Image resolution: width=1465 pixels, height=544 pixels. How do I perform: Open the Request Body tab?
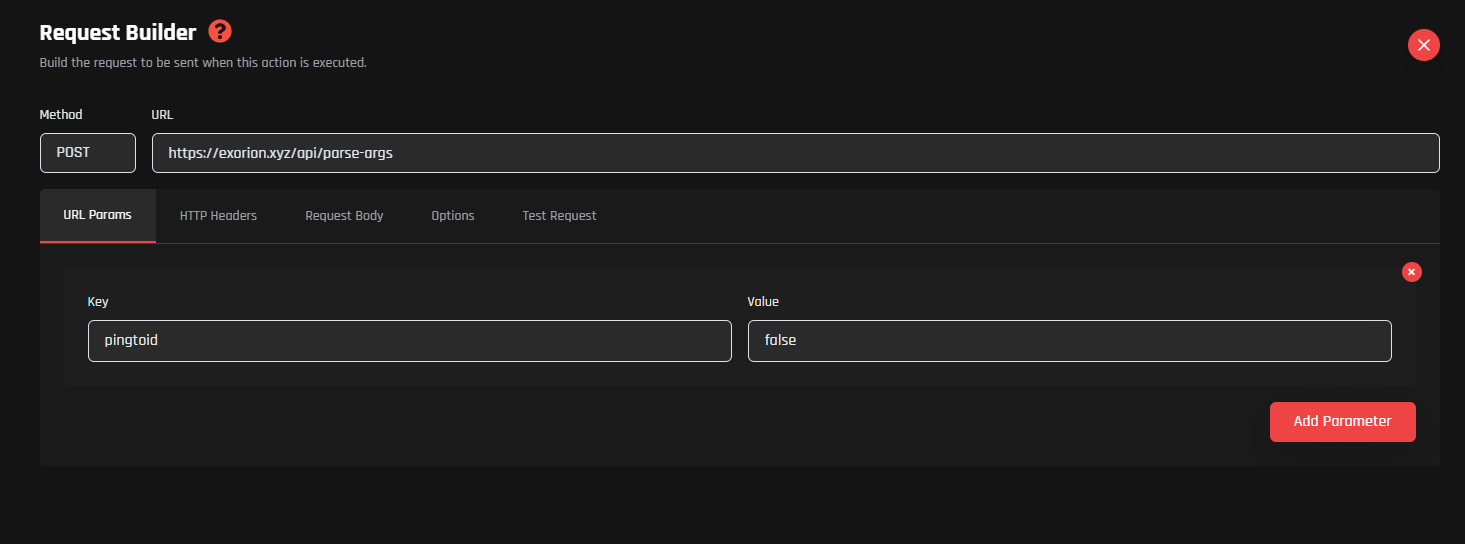[x=344, y=215]
